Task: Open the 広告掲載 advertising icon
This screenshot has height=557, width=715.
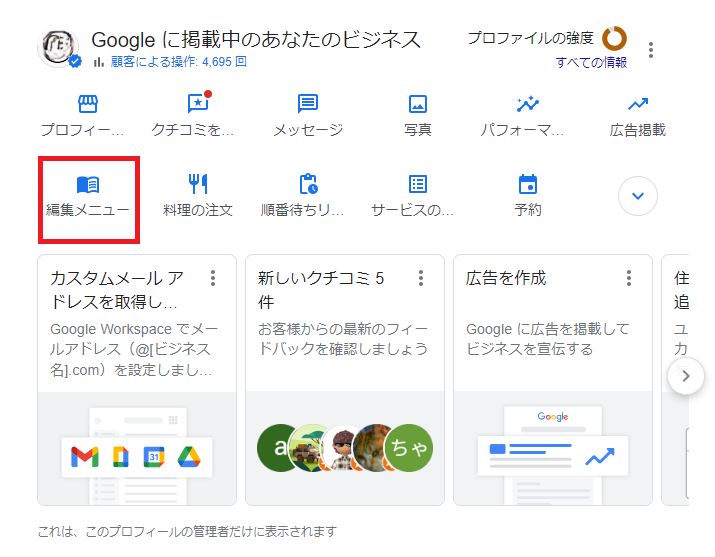Action: [x=637, y=104]
